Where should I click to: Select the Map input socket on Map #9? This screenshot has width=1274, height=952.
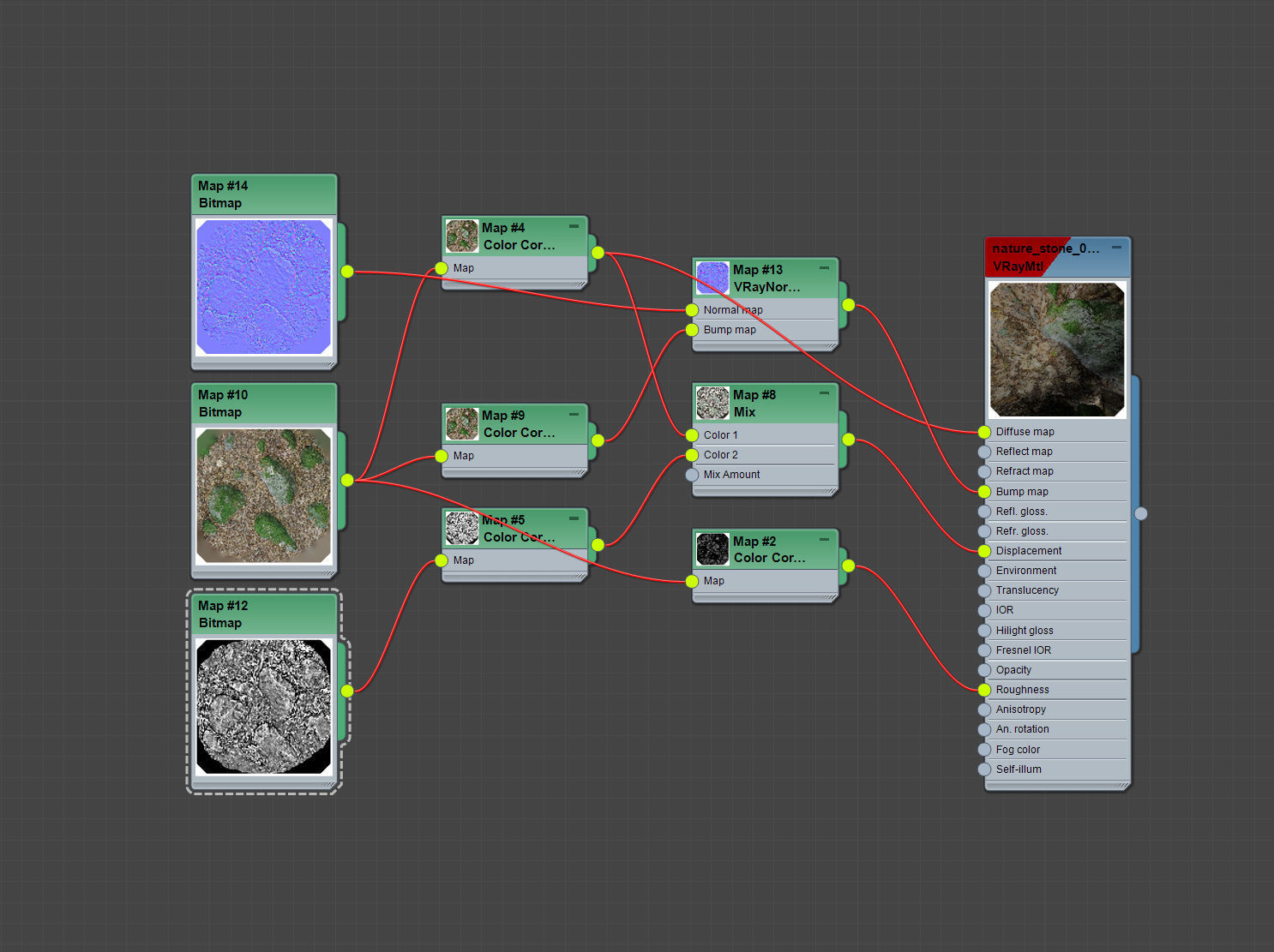[x=442, y=456]
